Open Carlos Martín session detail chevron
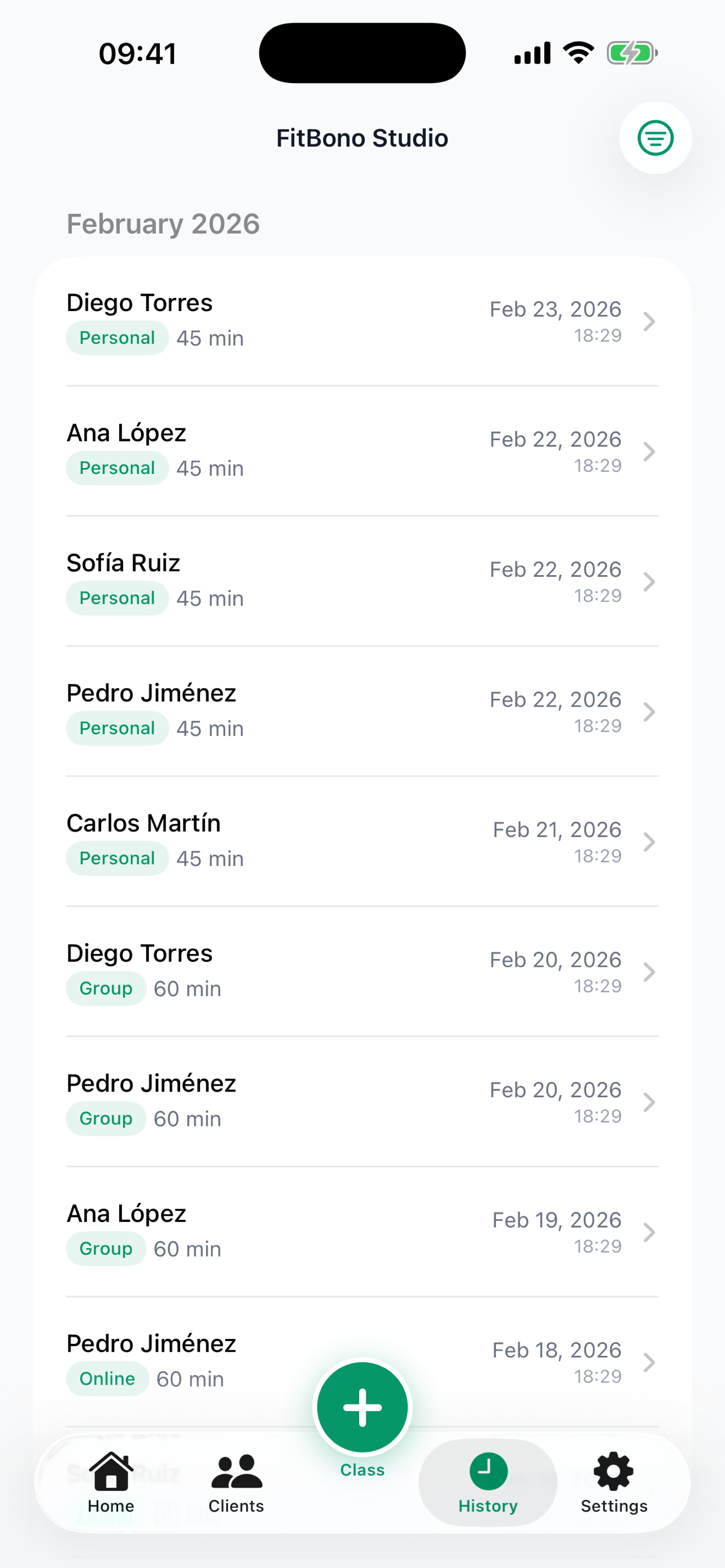This screenshot has width=725, height=1568. (649, 842)
